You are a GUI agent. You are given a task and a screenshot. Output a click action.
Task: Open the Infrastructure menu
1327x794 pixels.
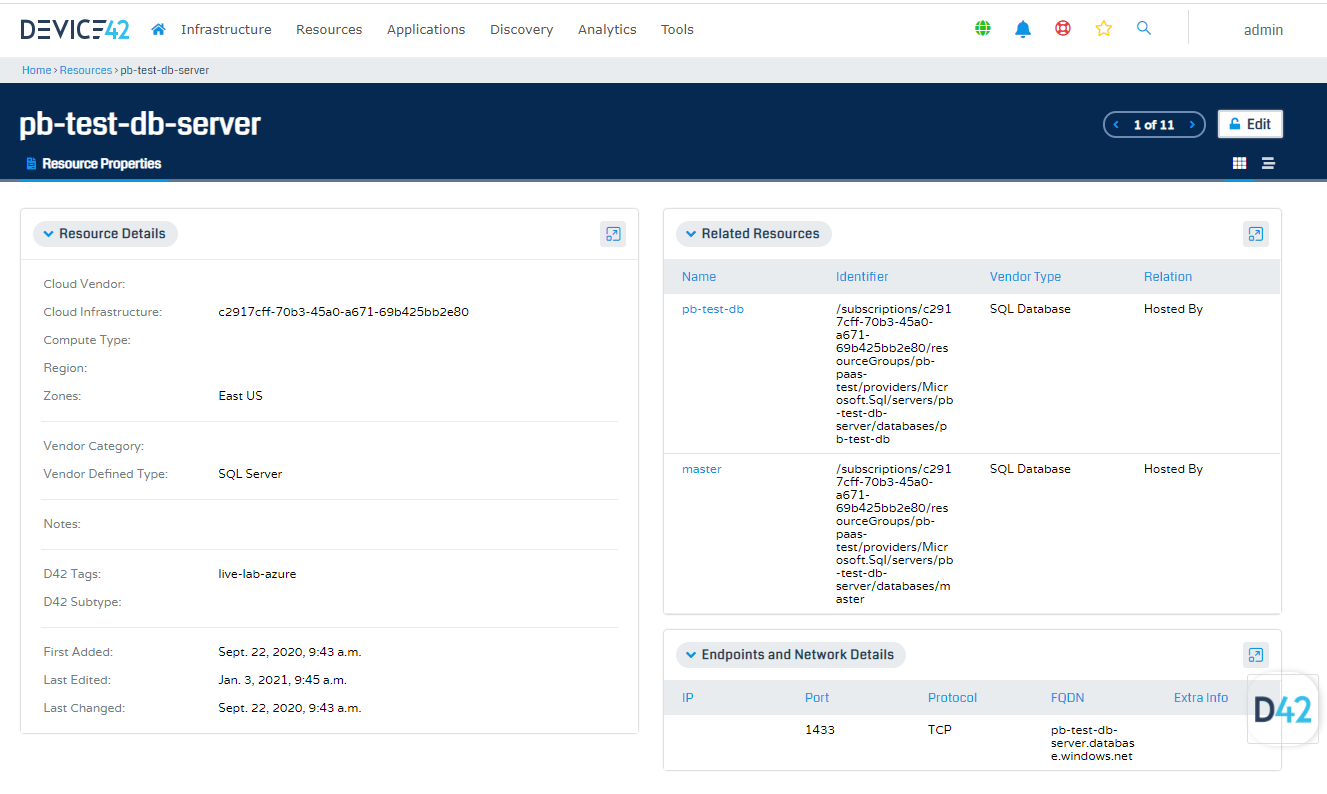(226, 29)
